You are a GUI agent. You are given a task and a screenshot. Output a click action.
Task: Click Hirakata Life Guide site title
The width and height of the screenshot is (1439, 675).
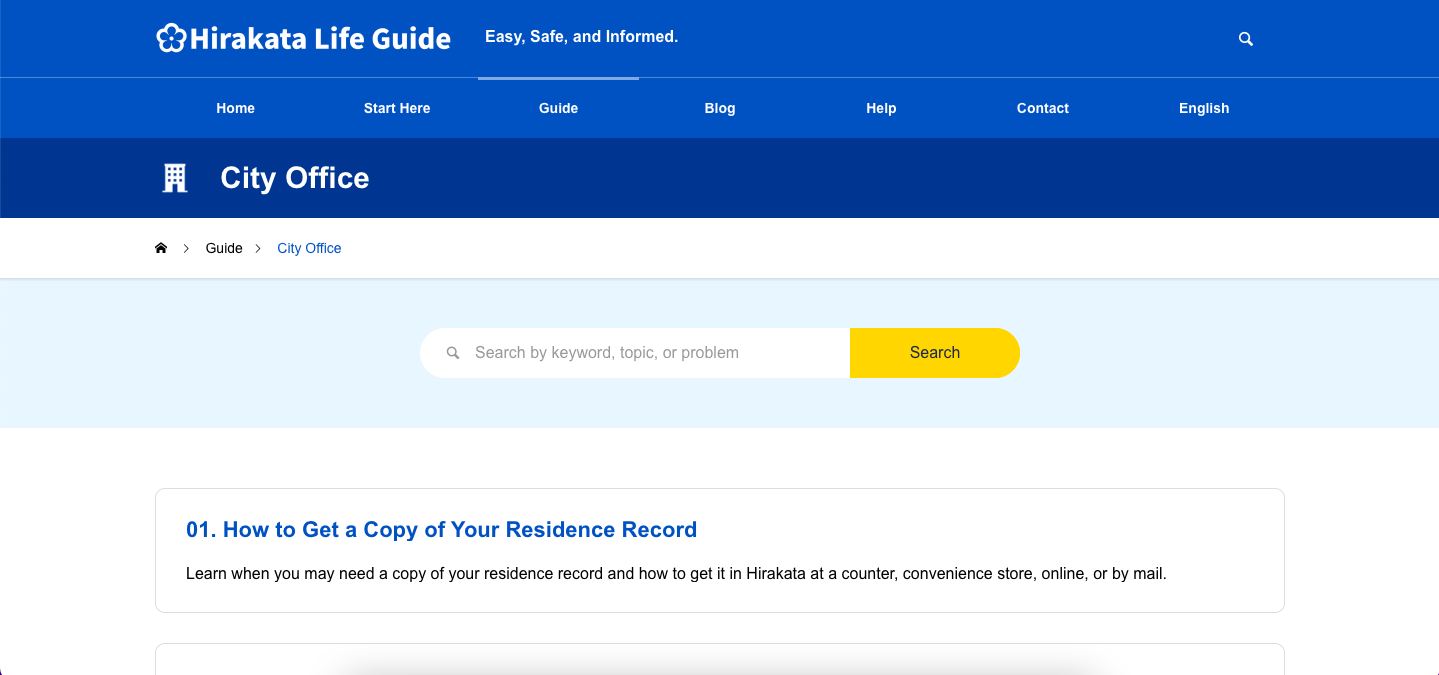320,38
